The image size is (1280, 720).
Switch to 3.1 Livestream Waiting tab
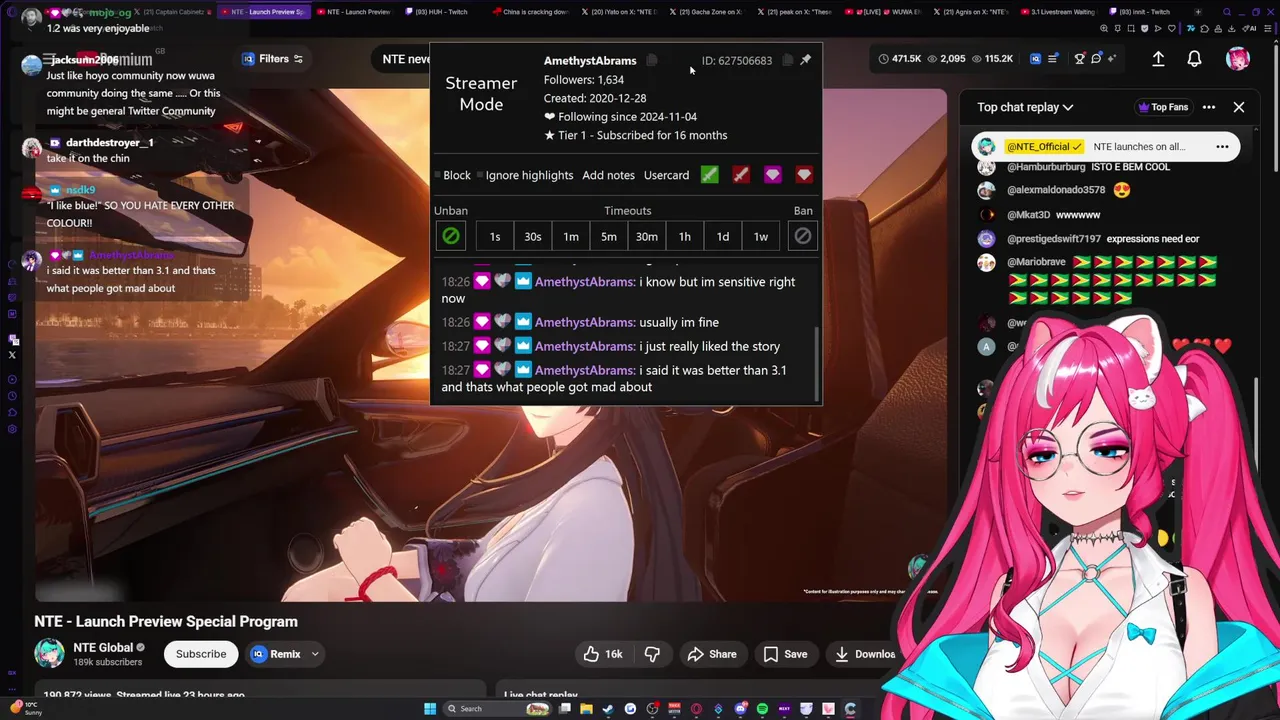(1059, 12)
